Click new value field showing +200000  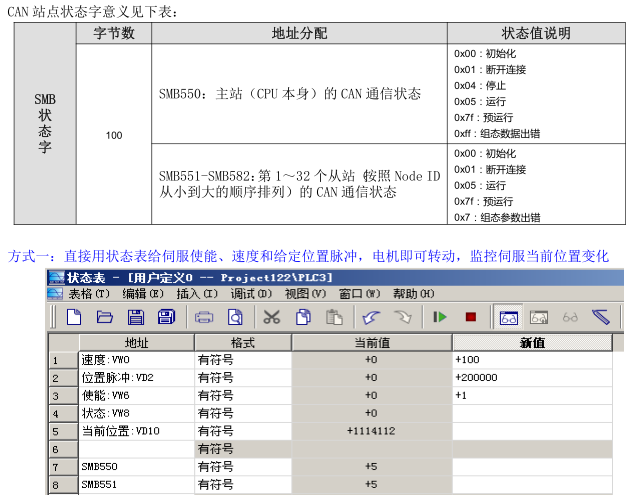(x=533, y=378)
